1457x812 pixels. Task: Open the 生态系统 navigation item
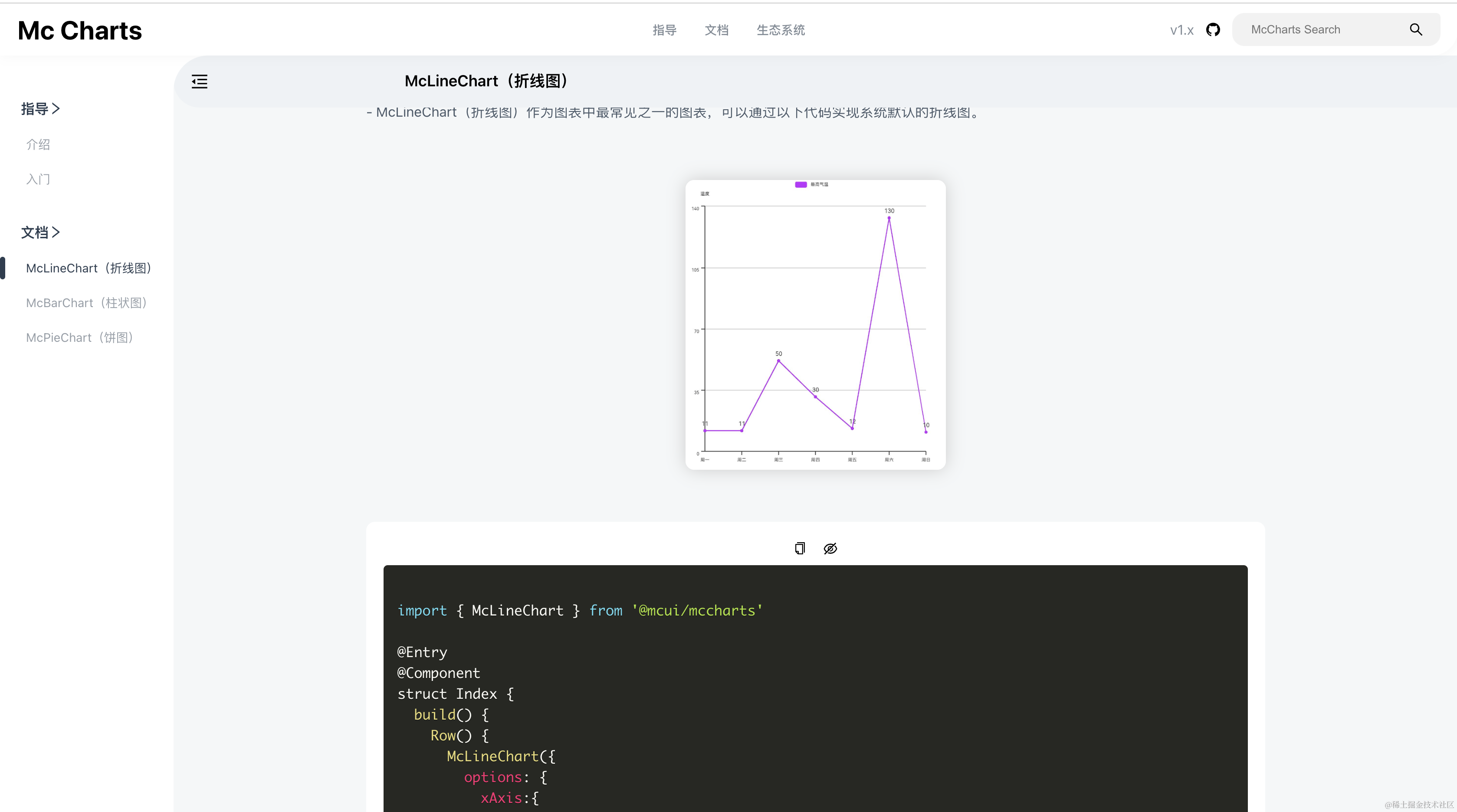[x=781, y=30]
